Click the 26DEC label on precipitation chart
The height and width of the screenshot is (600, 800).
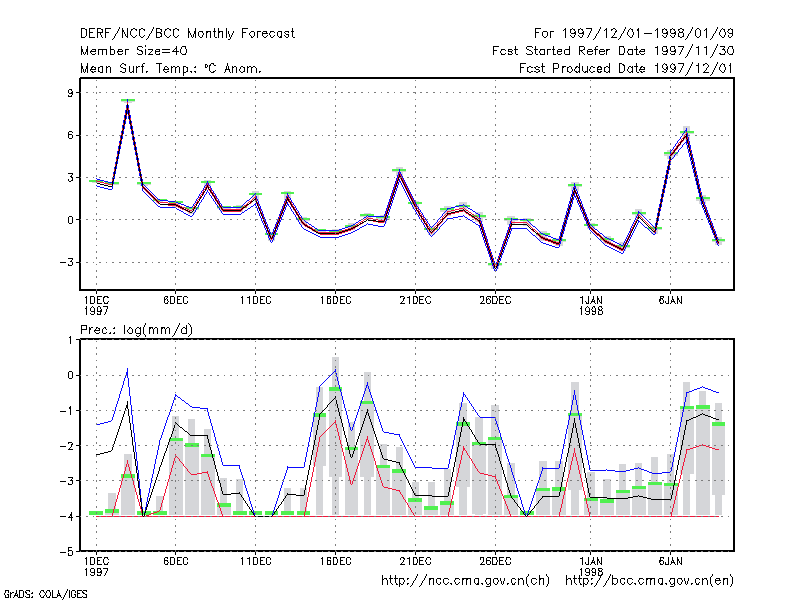[495, 561]
